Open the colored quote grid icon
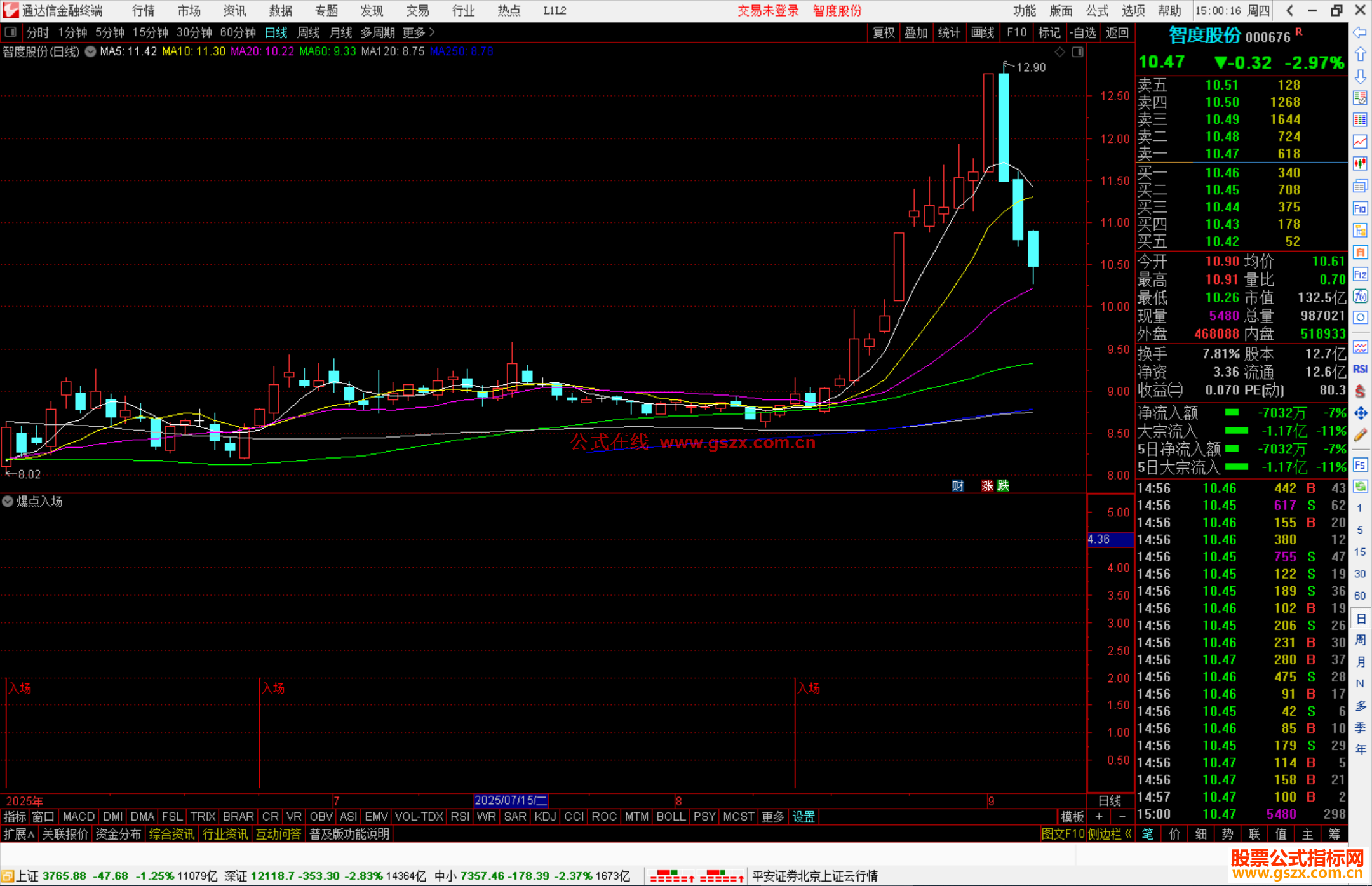This screenshot has height=886, width=1372. tap(1360, 120)
